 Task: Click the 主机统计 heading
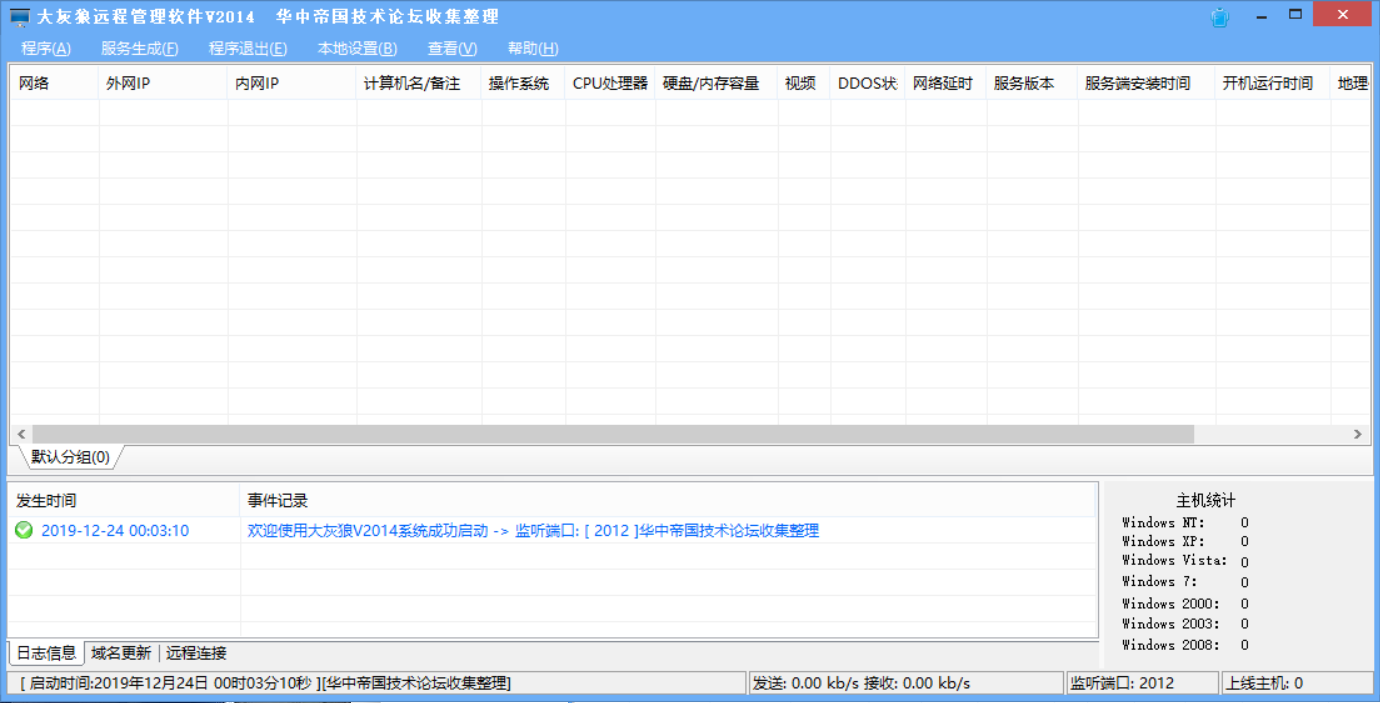pos(1205,500)
